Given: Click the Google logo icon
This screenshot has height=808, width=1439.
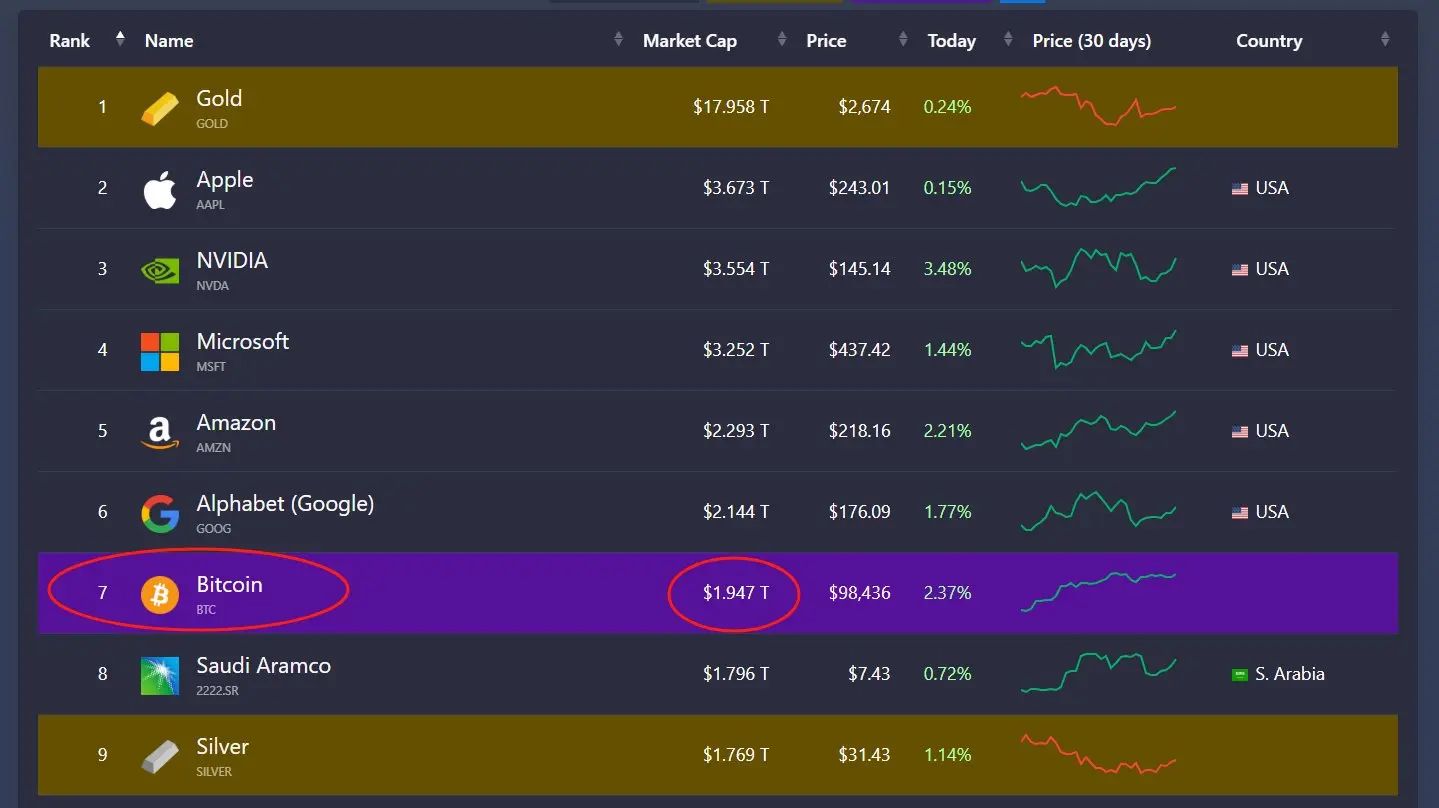Looking at the screenshot, I should pyautogui.click(x=160, y=514).
